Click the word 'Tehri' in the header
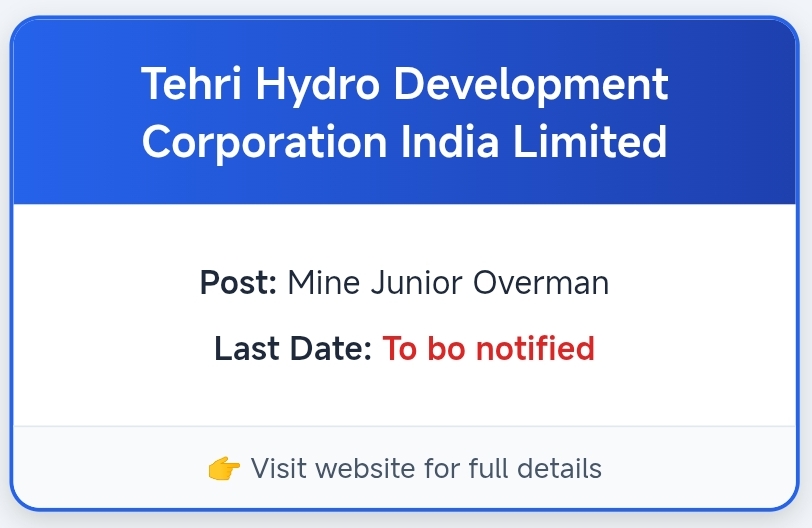 pyautogui.click(x=191, y=85)
